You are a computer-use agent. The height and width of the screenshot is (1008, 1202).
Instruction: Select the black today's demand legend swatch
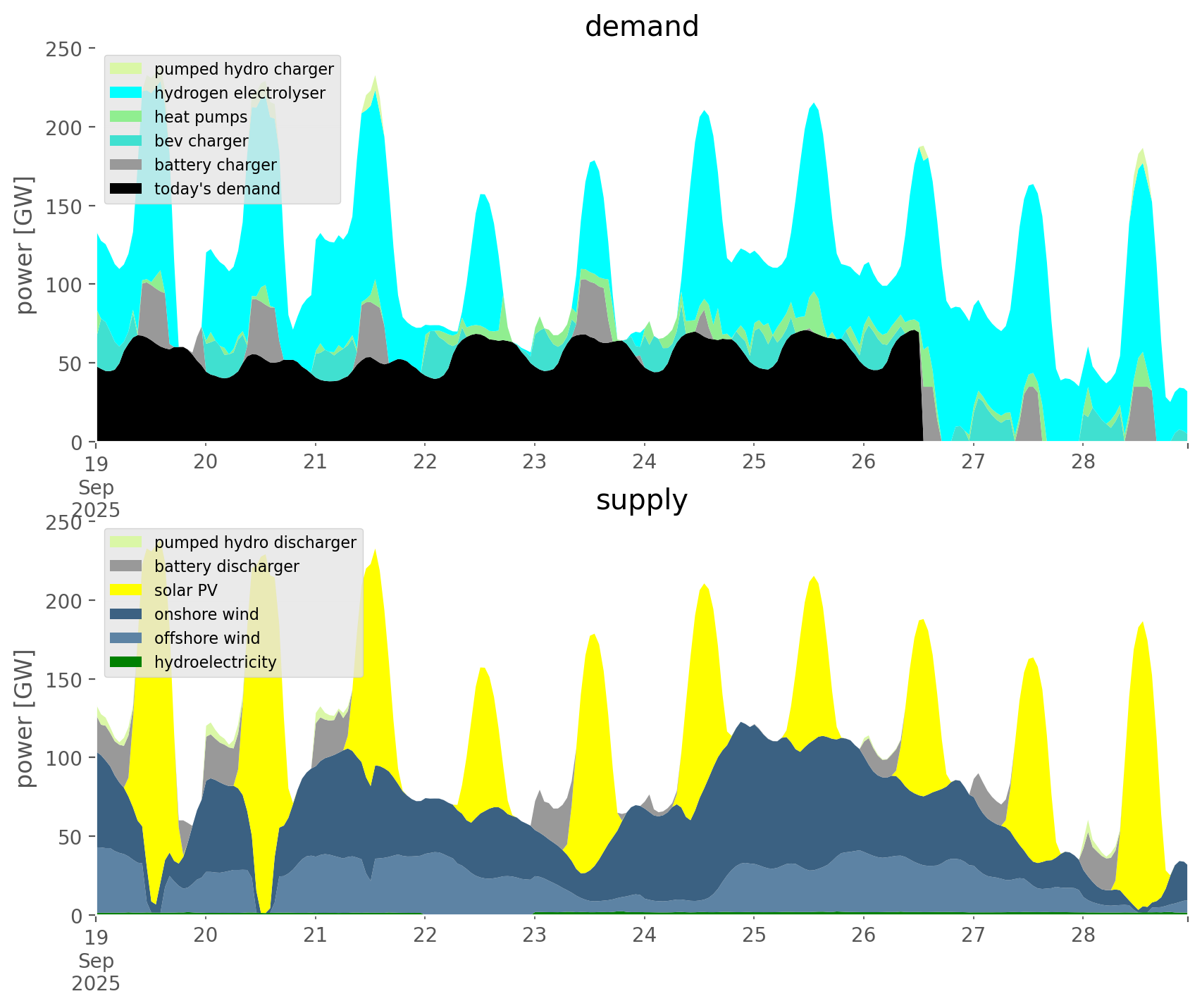tap(127, 189)
